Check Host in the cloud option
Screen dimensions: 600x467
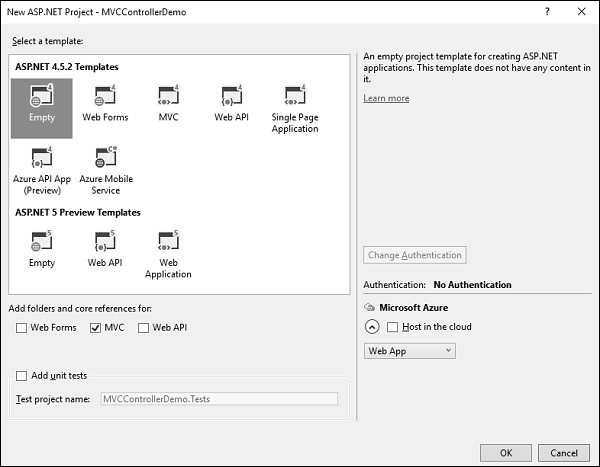(392, 327)
